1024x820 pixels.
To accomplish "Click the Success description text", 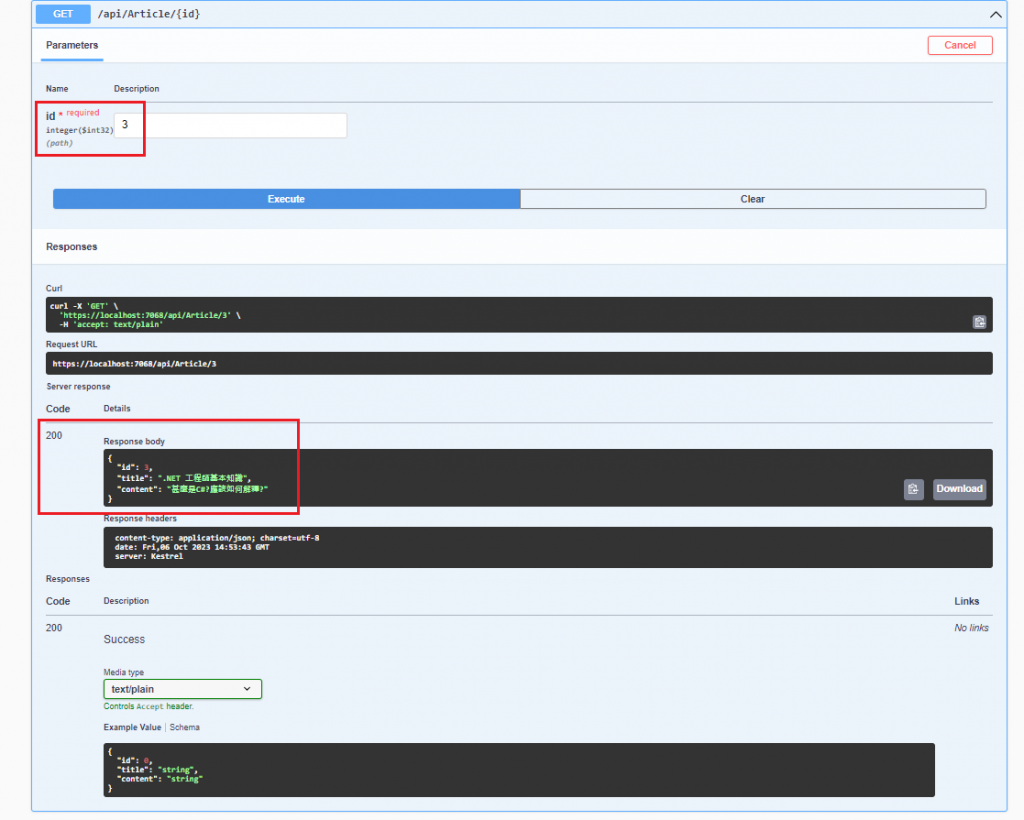I will coord(124,639).
